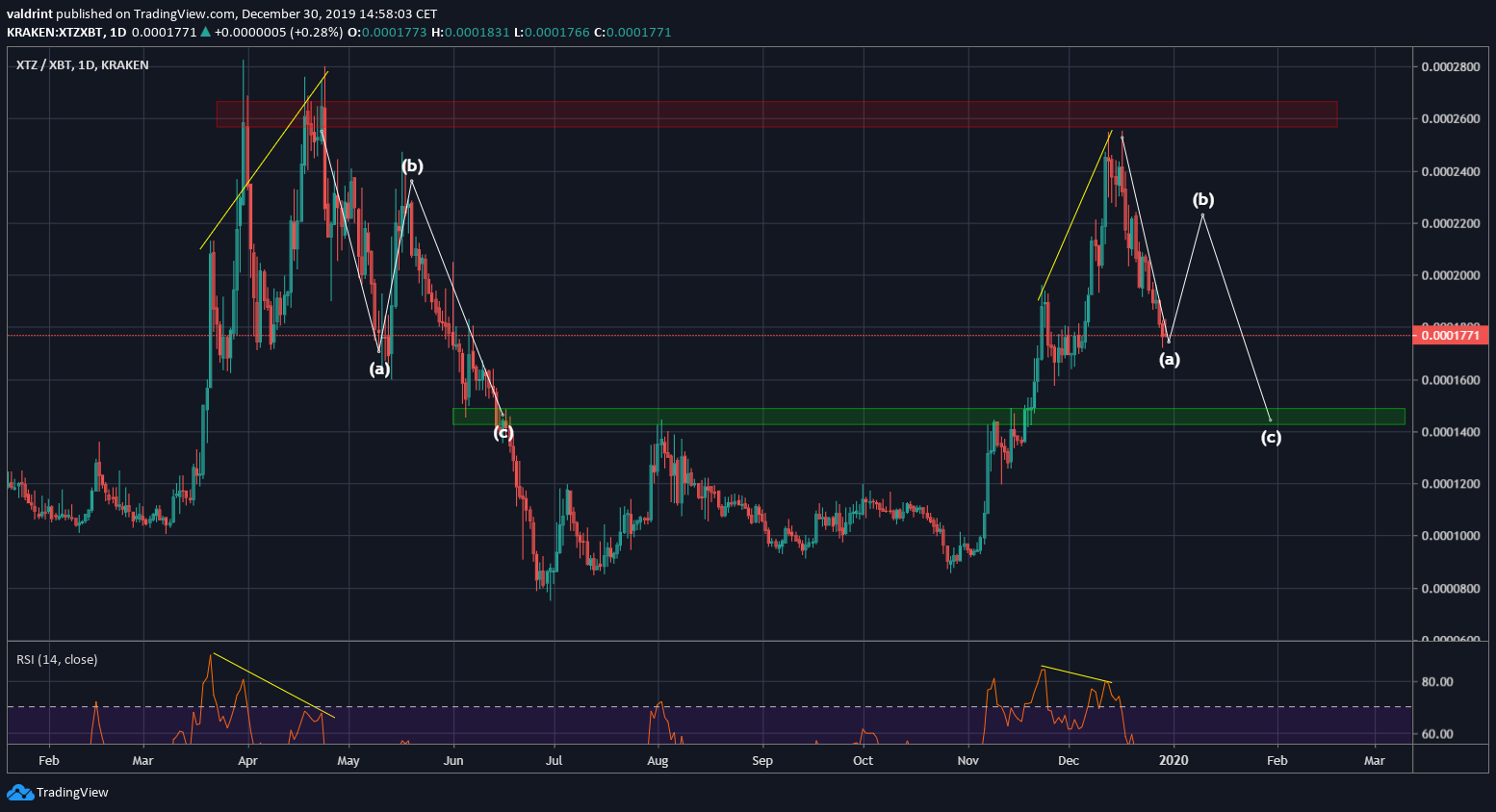The image size is (1496, 812).
Task: Click the Open value O:0.0001773
Action: [x=387, y=32]
